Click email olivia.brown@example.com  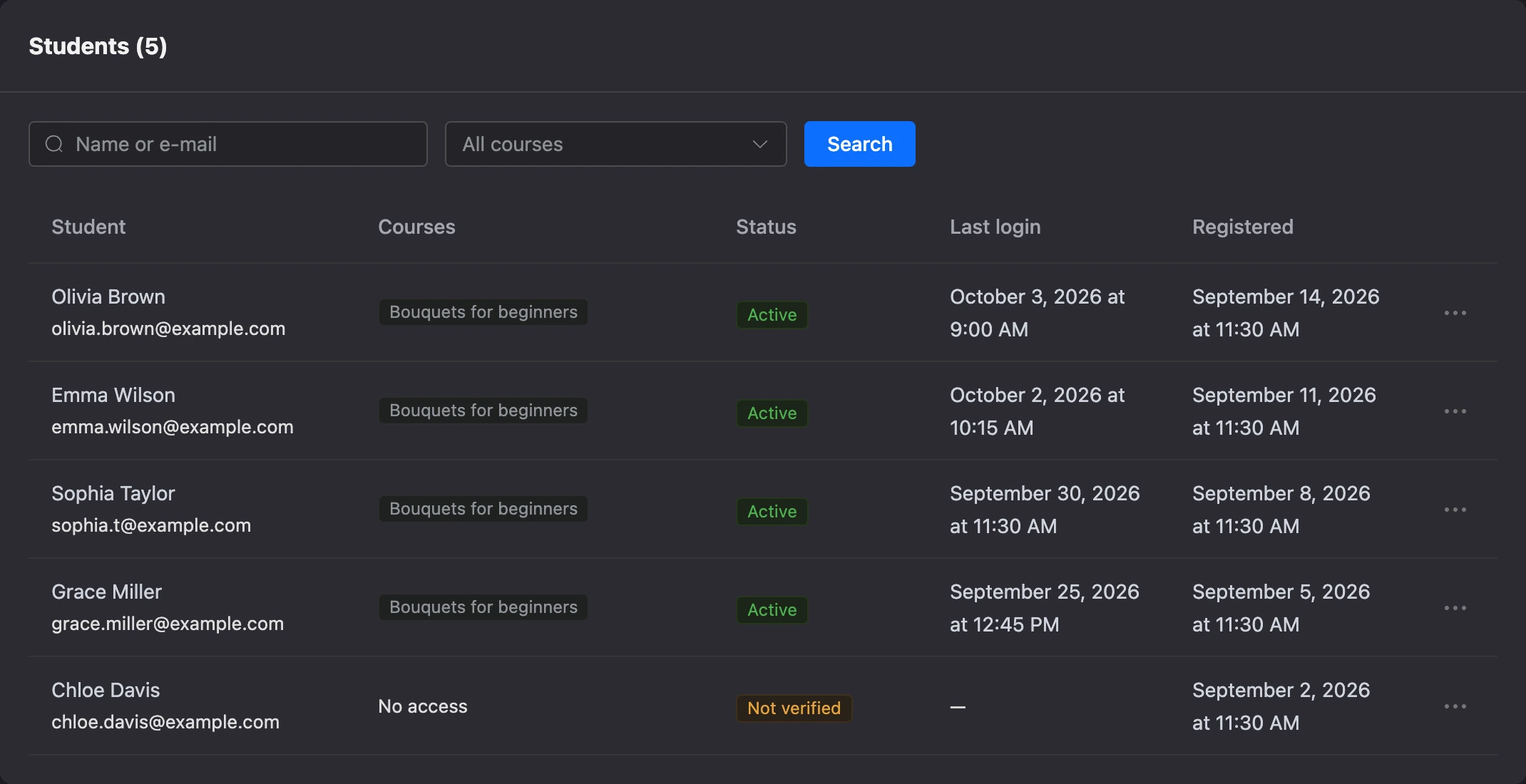click(x=168, y=329)
